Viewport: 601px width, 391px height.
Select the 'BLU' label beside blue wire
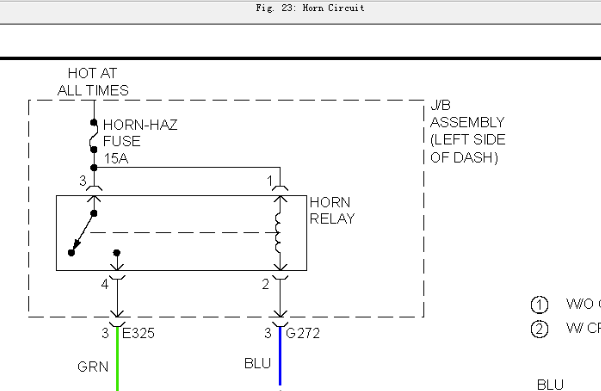[x=258, y=363]
